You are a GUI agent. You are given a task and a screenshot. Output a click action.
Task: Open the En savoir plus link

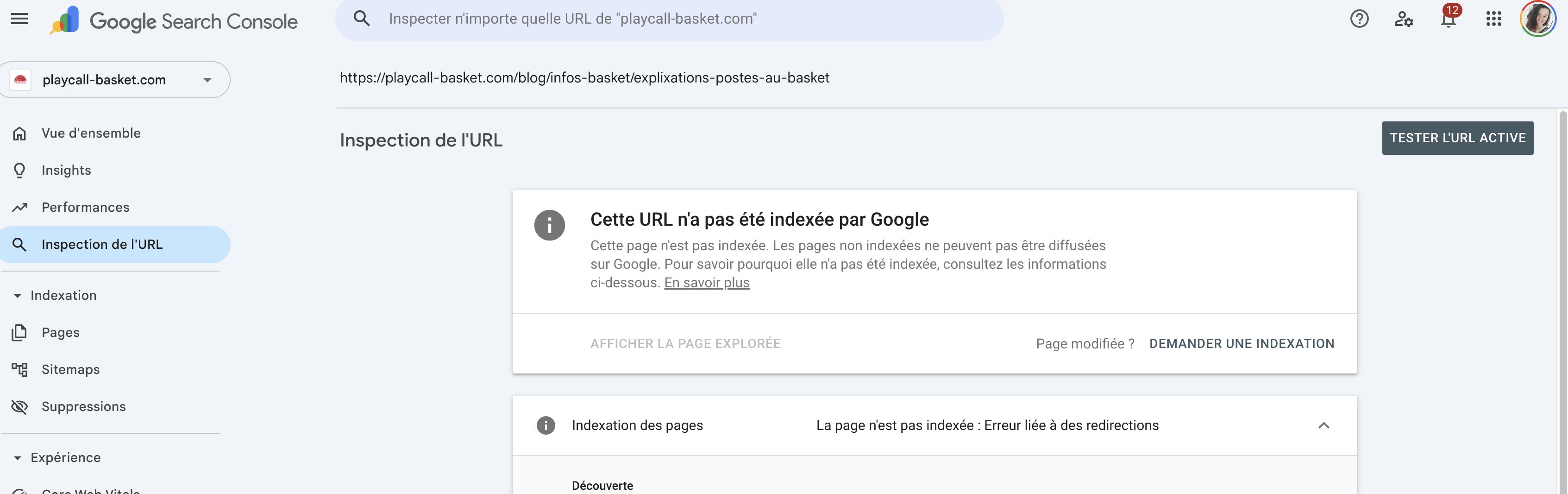(707, 282)
